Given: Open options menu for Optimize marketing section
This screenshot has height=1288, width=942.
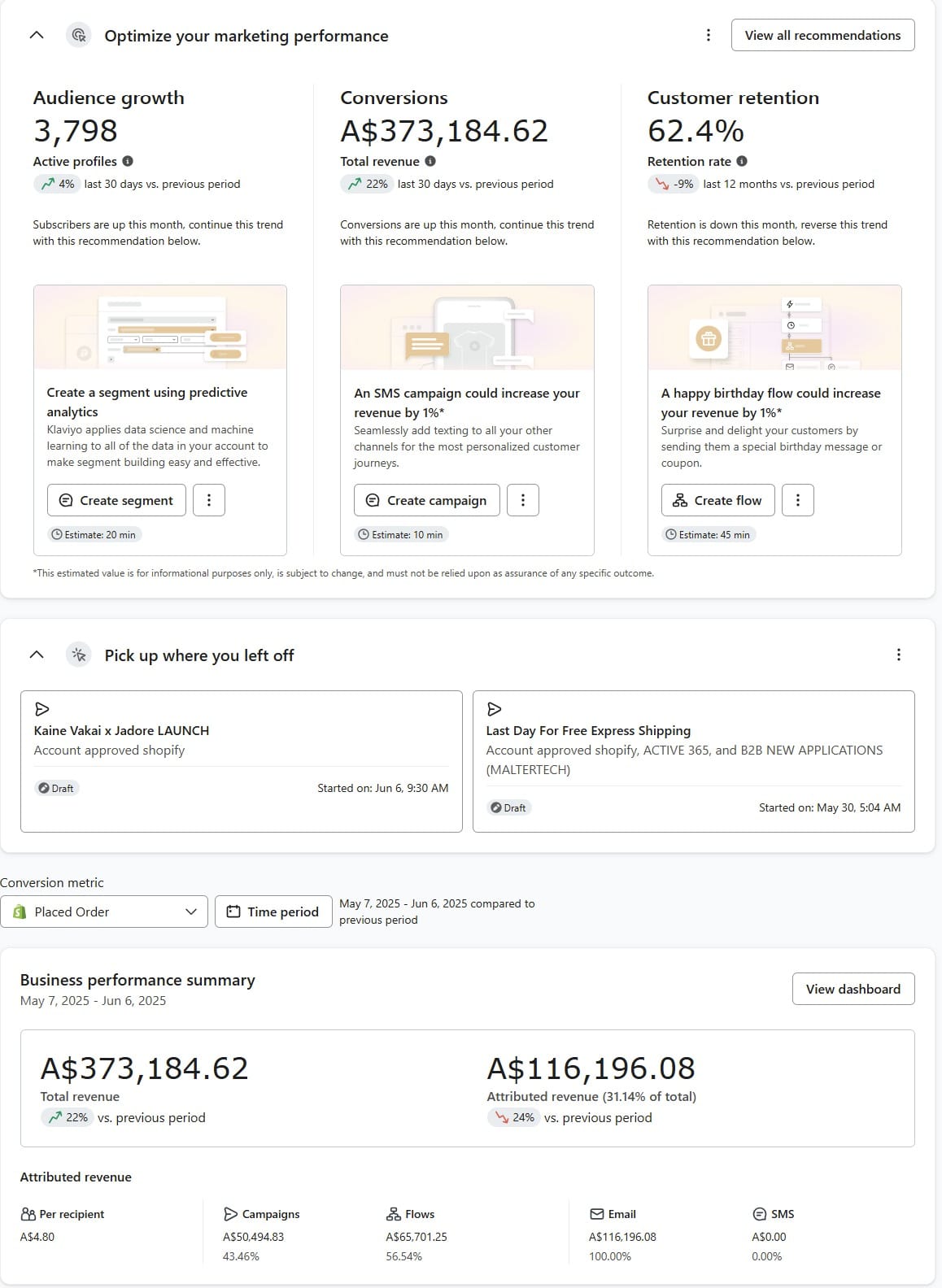Looking at the screenshot, I should click(x=709, y=35).
